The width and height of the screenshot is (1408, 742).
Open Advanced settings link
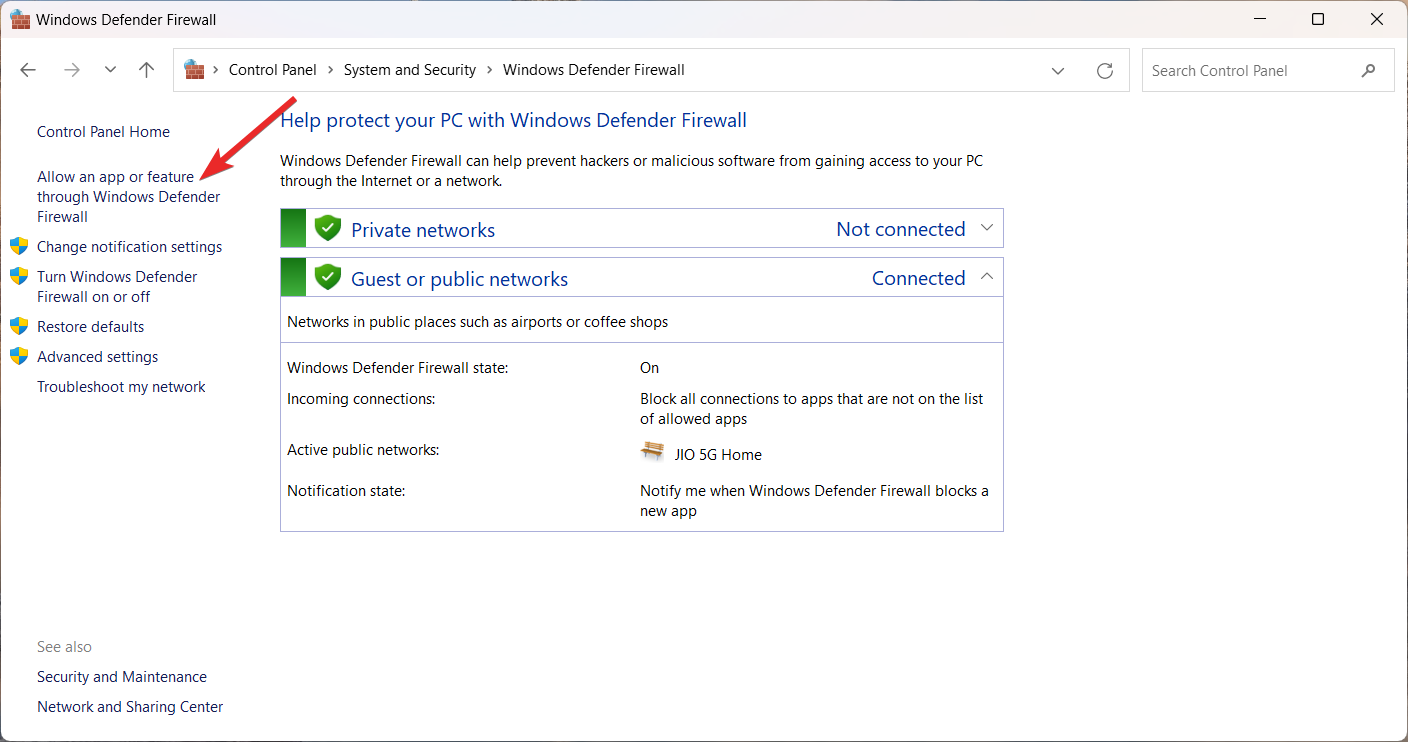click(x=97, y=357)
